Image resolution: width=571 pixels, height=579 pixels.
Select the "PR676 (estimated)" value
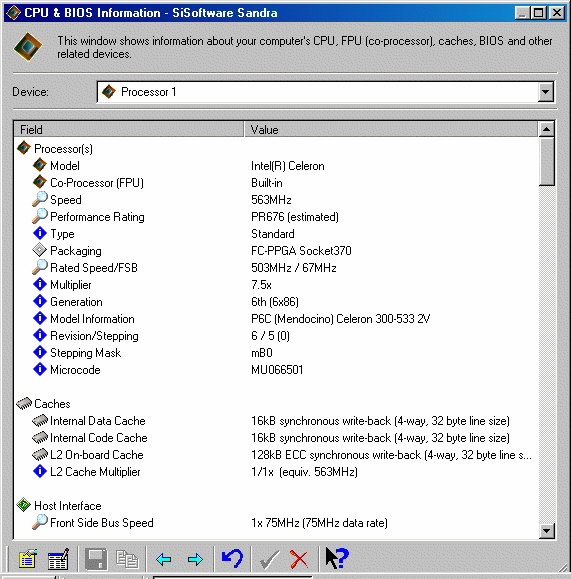coord(295,217)
